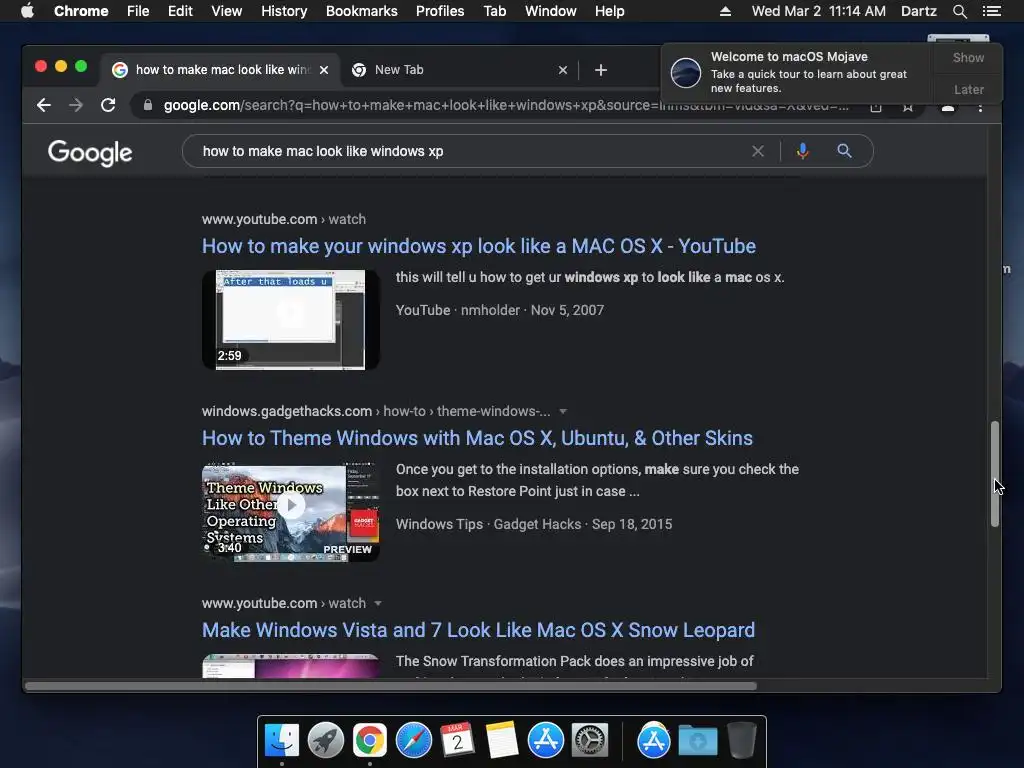Image resolution: width=1024 pixels, height=768 pixels.
Task: Open Spotlight search in the menu bar
Action: (x=959, y=11)
